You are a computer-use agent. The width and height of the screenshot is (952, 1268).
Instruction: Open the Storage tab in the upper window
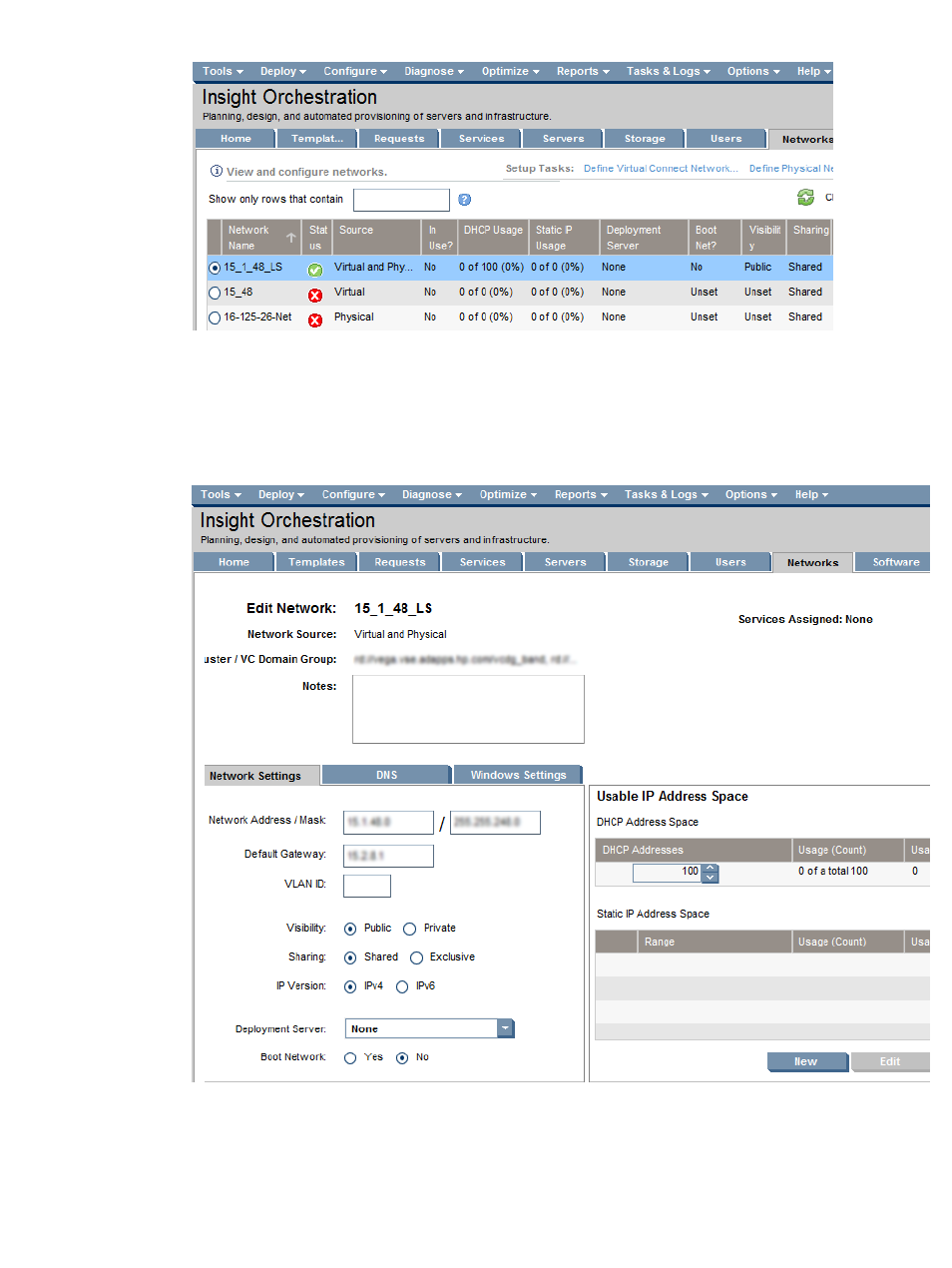pos(645,139)
